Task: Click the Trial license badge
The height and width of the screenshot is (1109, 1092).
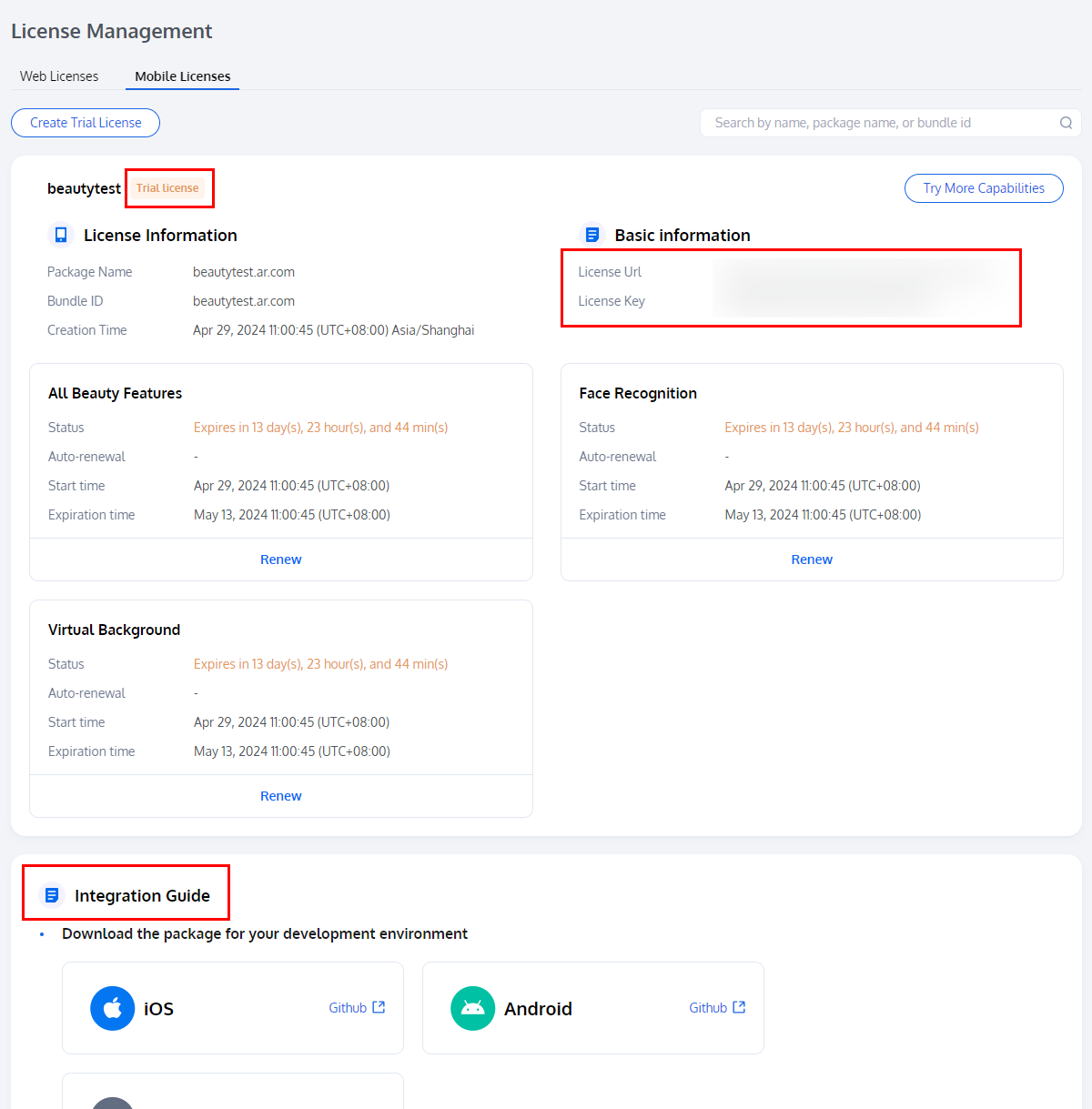Action: pos(167,188)
